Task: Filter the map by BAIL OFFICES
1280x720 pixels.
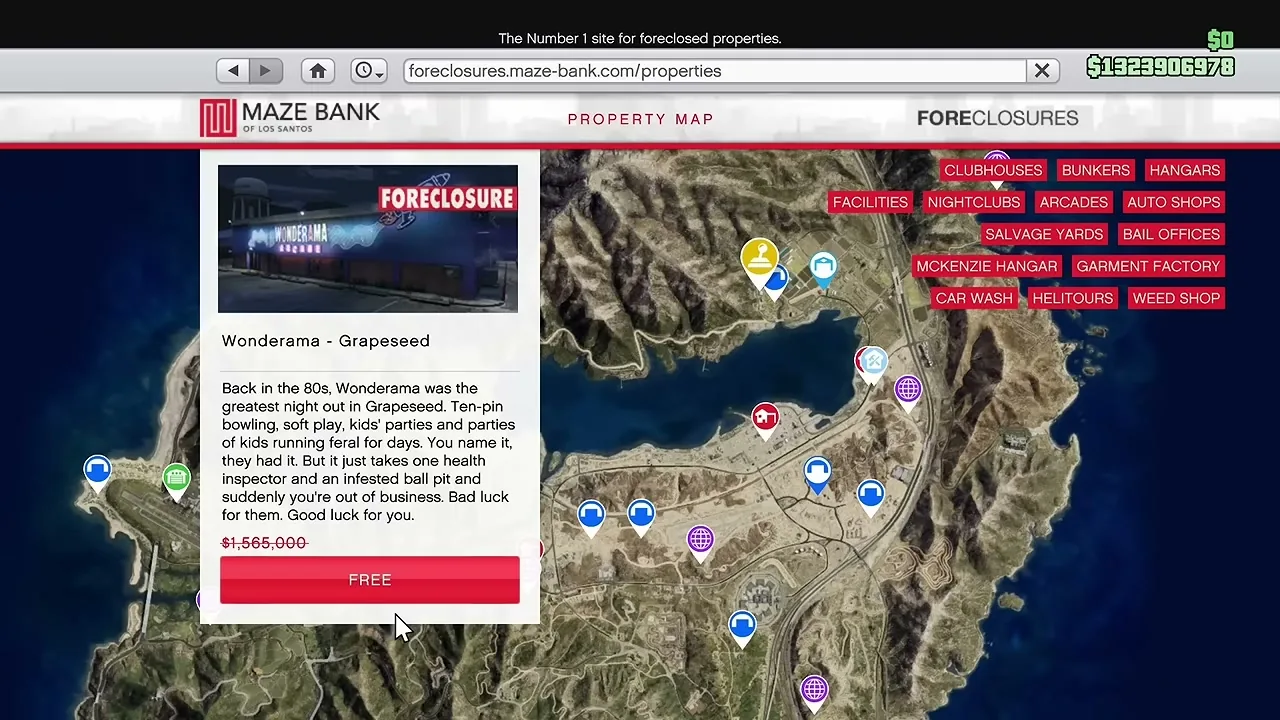Action: [1171, 234]
